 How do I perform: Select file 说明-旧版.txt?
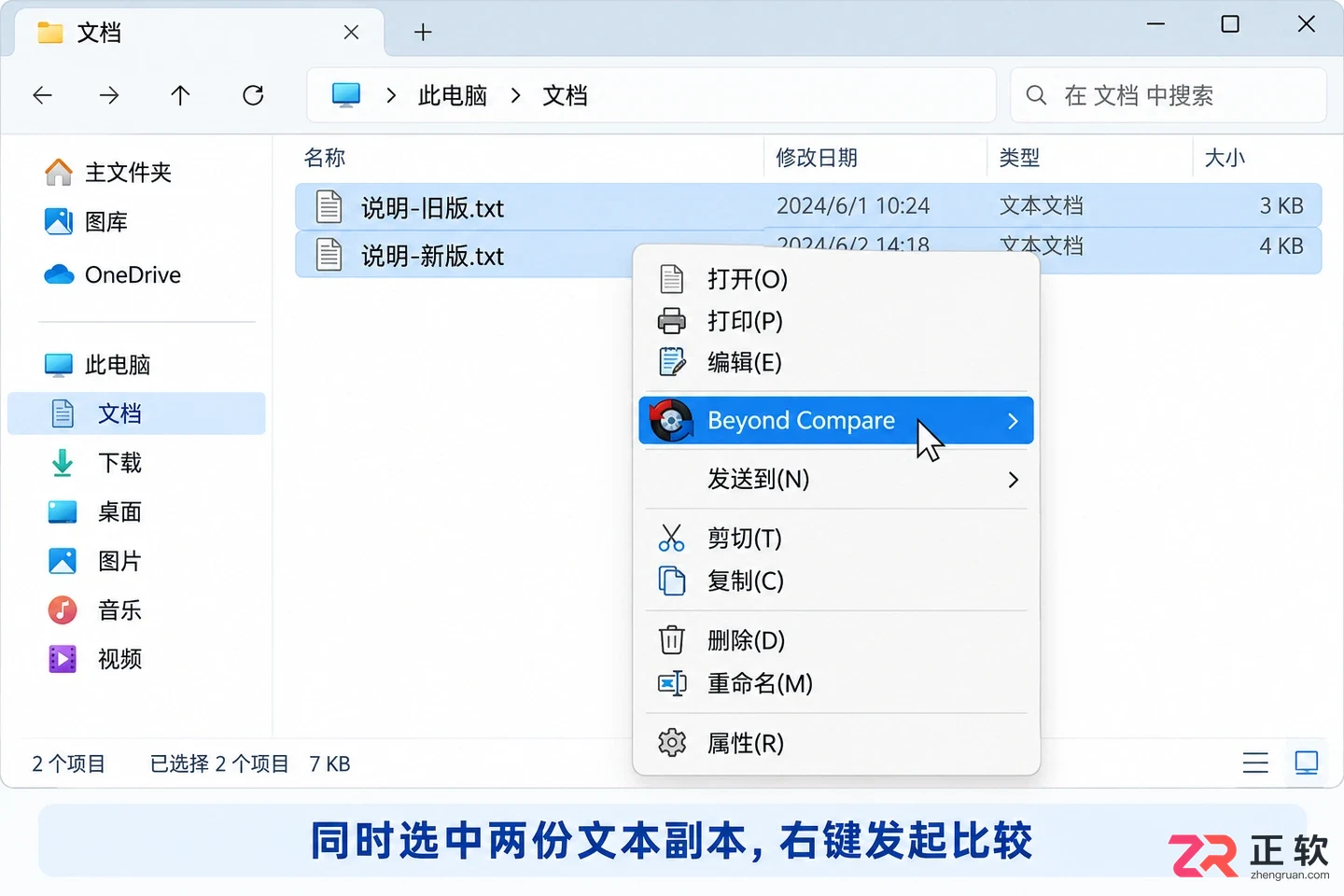[x=808, y=206]
